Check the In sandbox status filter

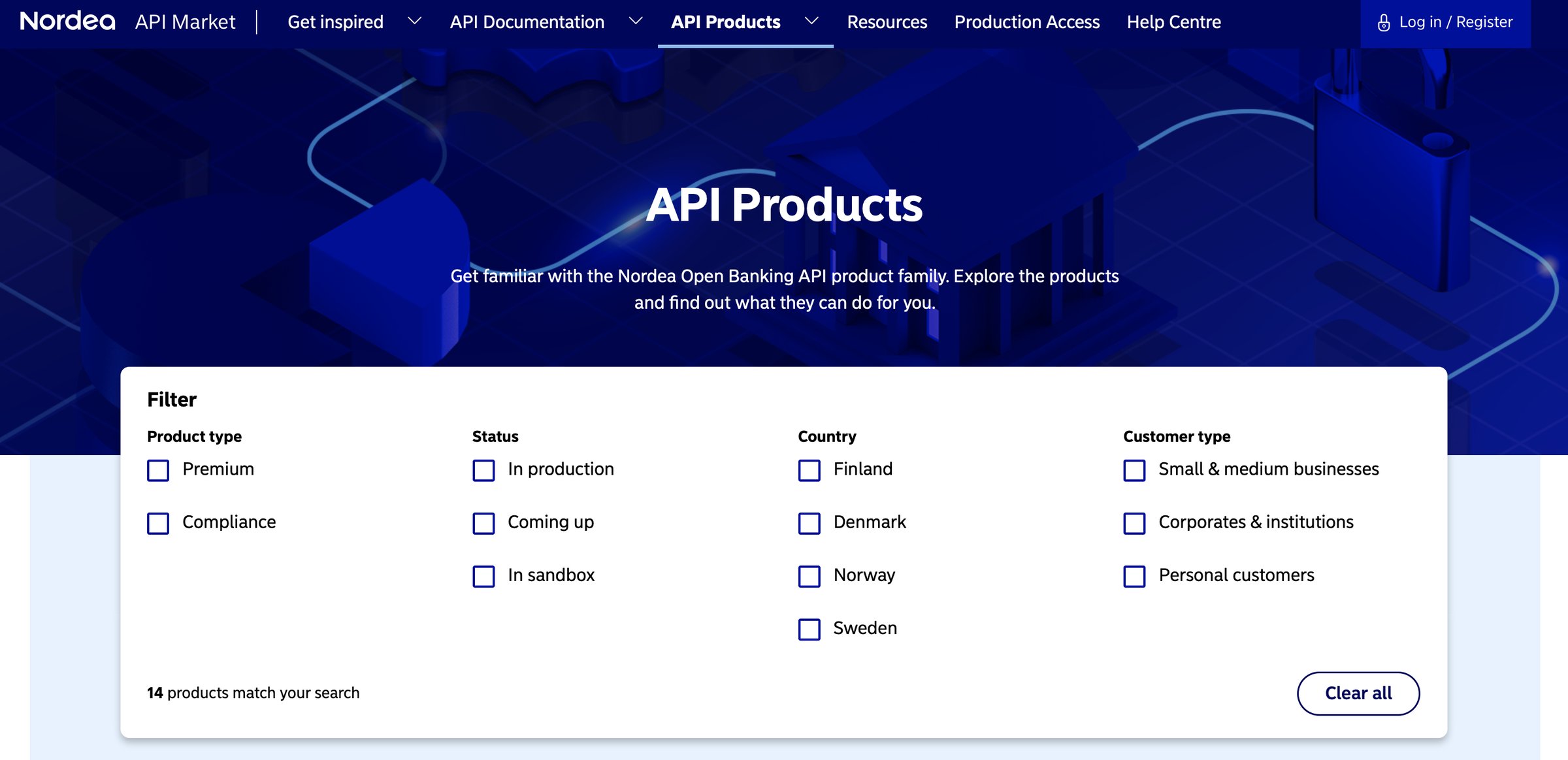(483, 577)
